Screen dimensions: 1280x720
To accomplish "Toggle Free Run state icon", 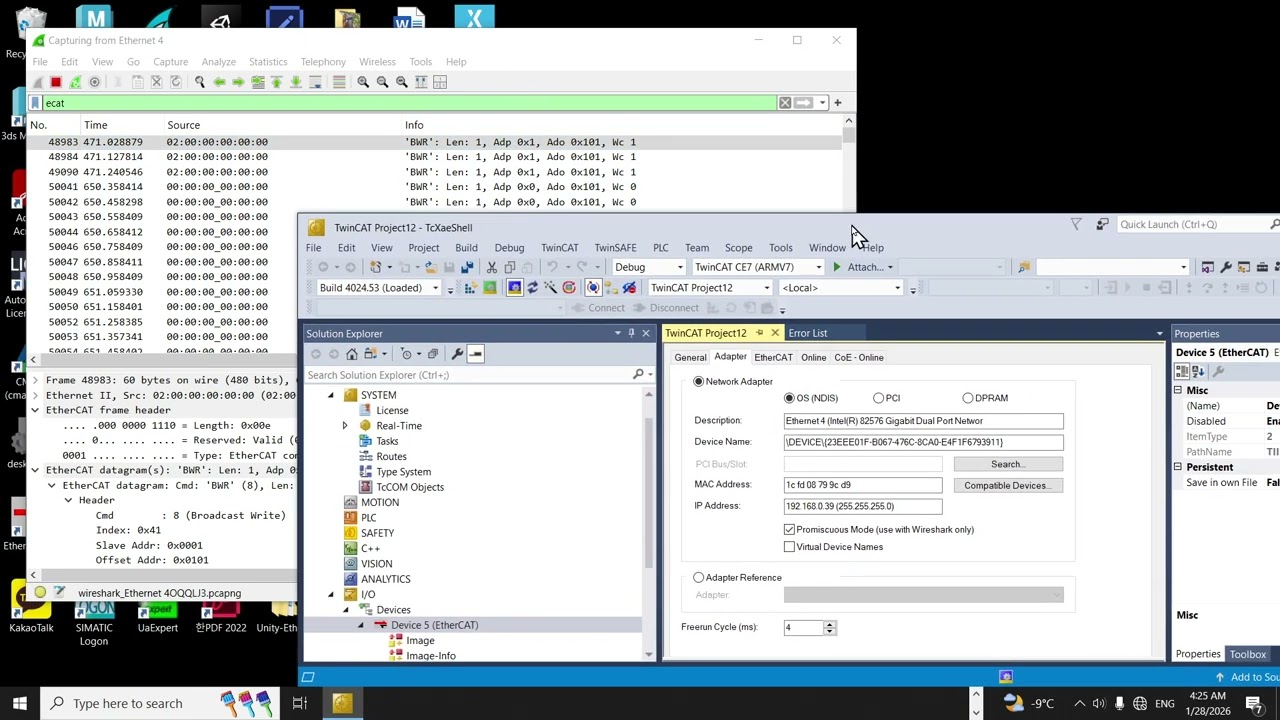I will (x=569, y=288).
